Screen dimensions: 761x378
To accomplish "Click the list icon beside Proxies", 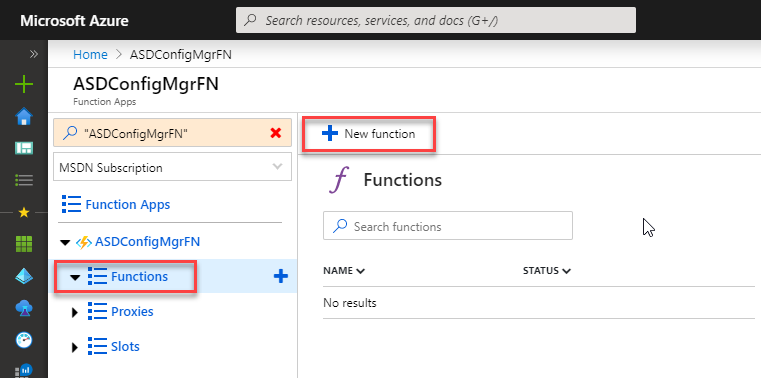I will pyautogui.click(x=97, y=311).
